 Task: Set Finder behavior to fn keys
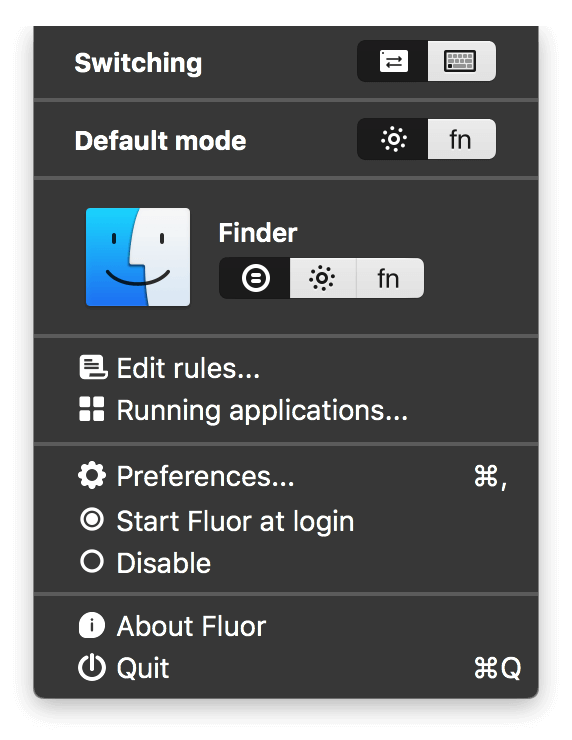pyautogui.click(x=390, y=278)
